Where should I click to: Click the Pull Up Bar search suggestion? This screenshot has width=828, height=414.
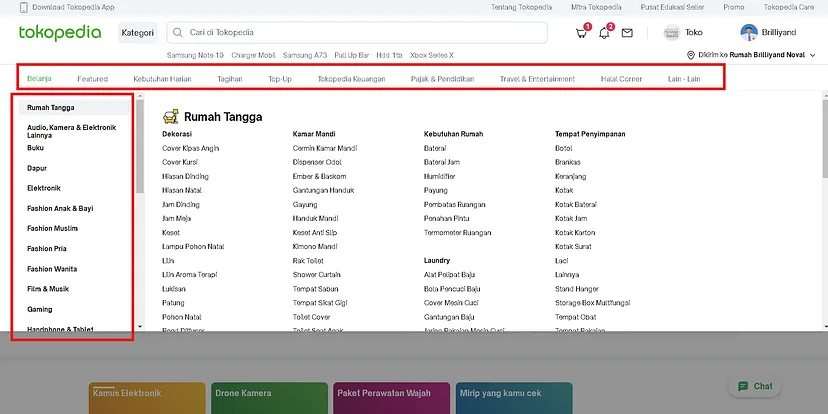coord(352,55)
